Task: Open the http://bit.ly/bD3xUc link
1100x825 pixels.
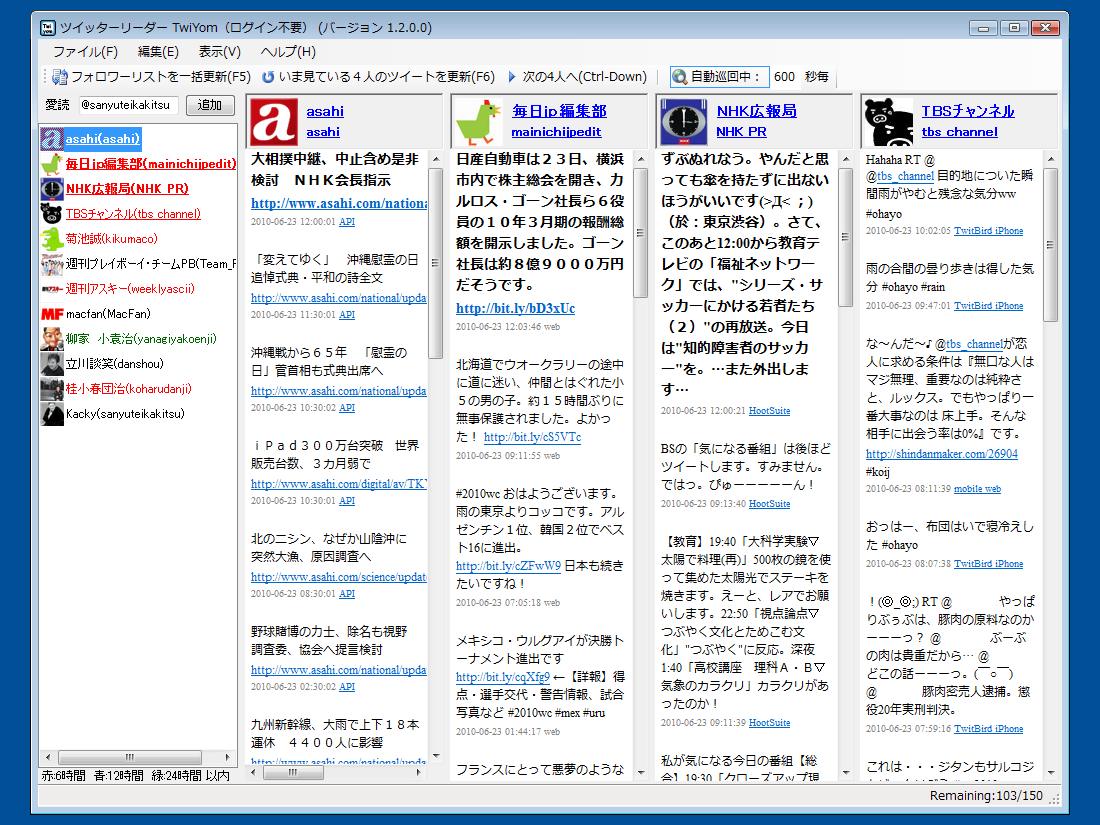Action: point(516,309)
